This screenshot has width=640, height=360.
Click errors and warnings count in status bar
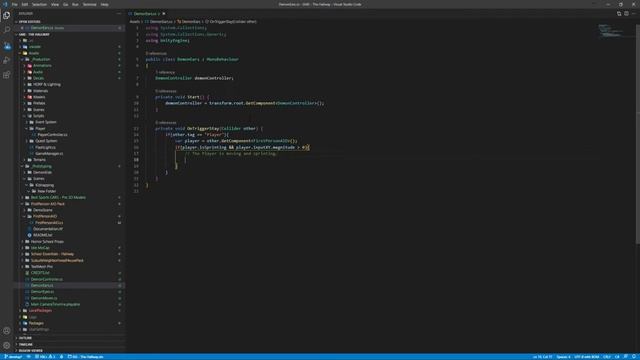coord(45,357)
